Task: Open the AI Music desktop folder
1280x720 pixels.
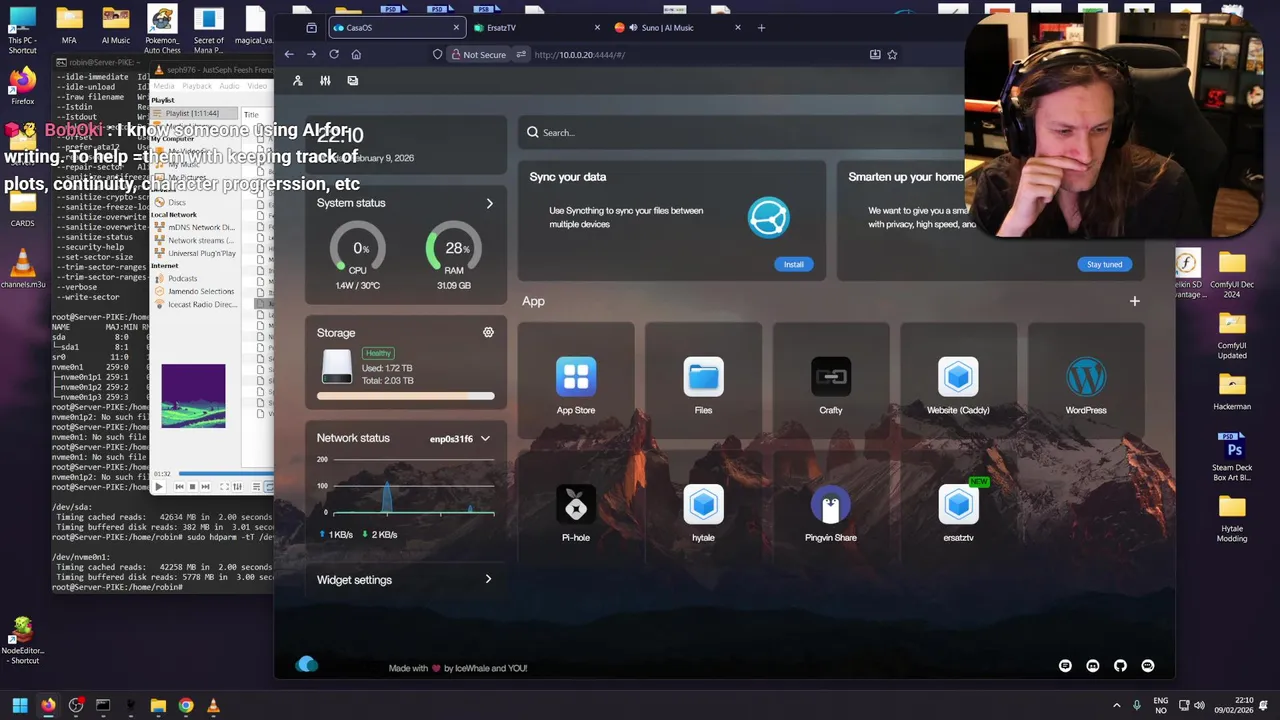Action: point(116,26)
